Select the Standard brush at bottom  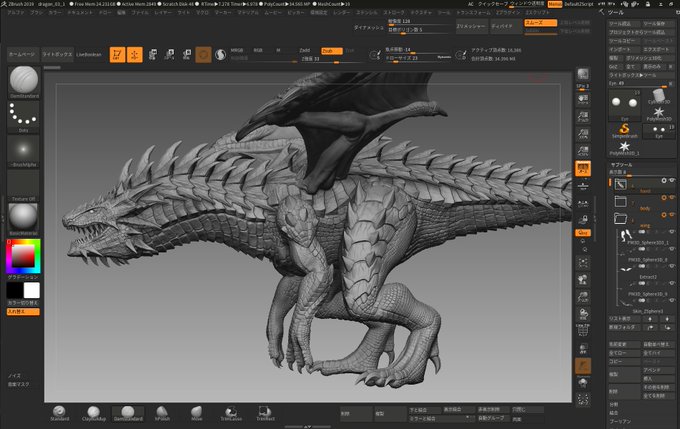59,413
